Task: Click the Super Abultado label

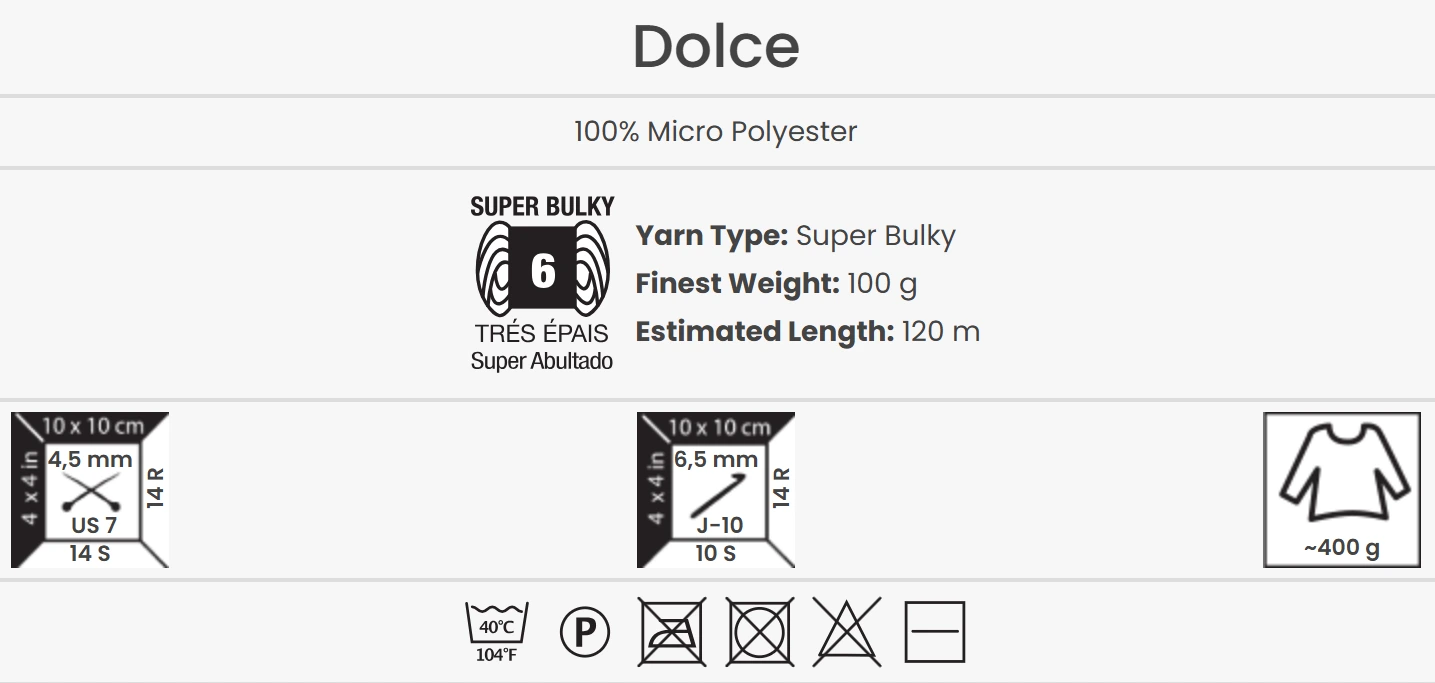Action: pos(542,361)
